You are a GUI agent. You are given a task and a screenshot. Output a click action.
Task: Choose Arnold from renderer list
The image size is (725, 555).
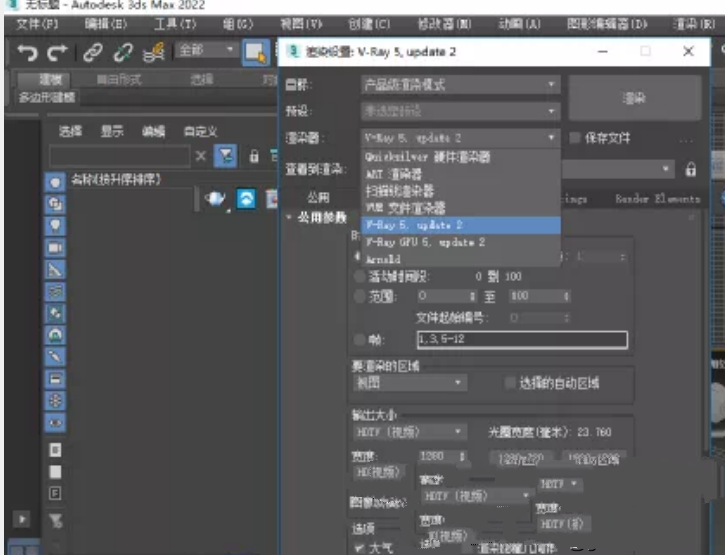pos(461,259)
